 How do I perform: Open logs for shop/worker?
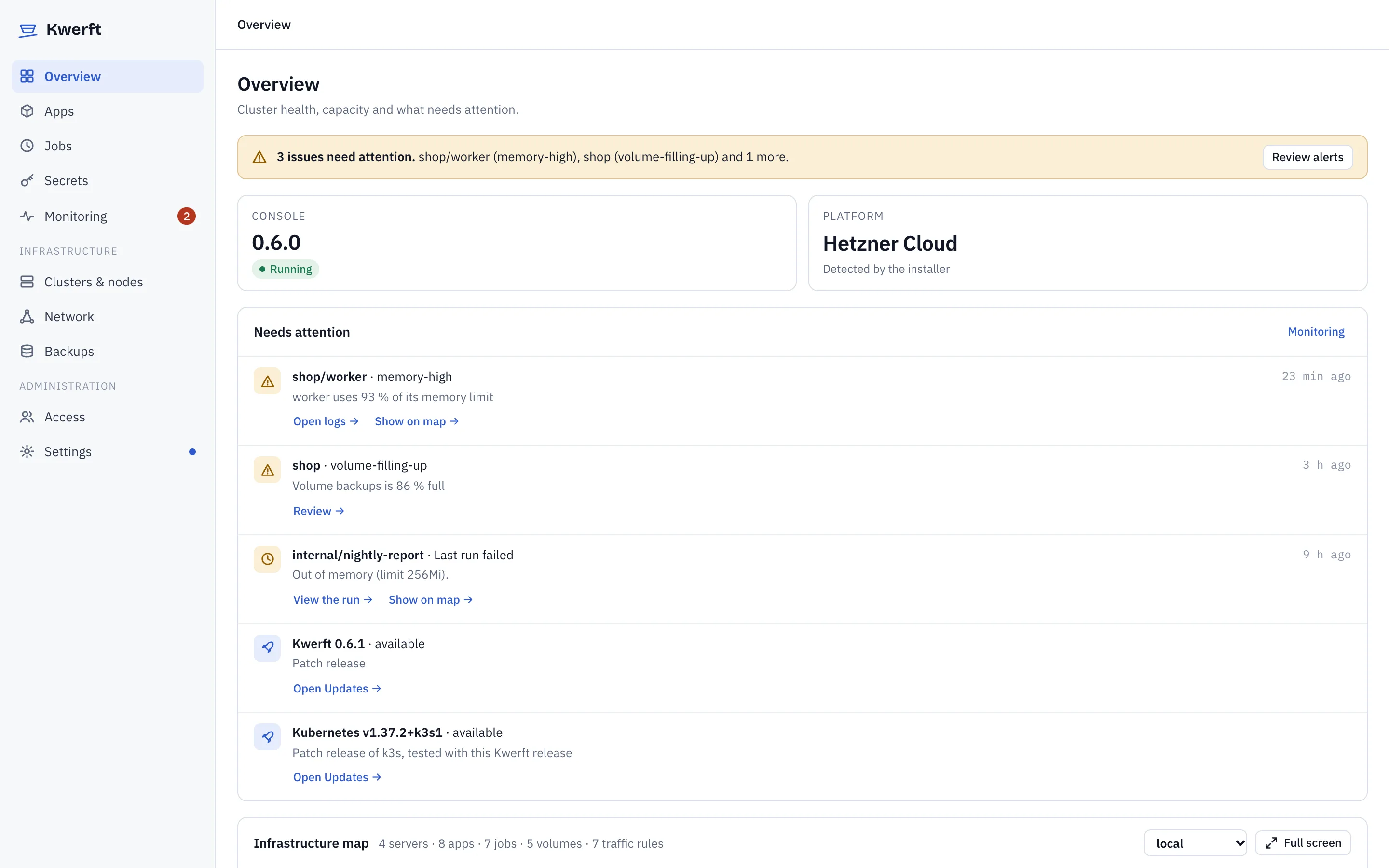pos(326,421)
